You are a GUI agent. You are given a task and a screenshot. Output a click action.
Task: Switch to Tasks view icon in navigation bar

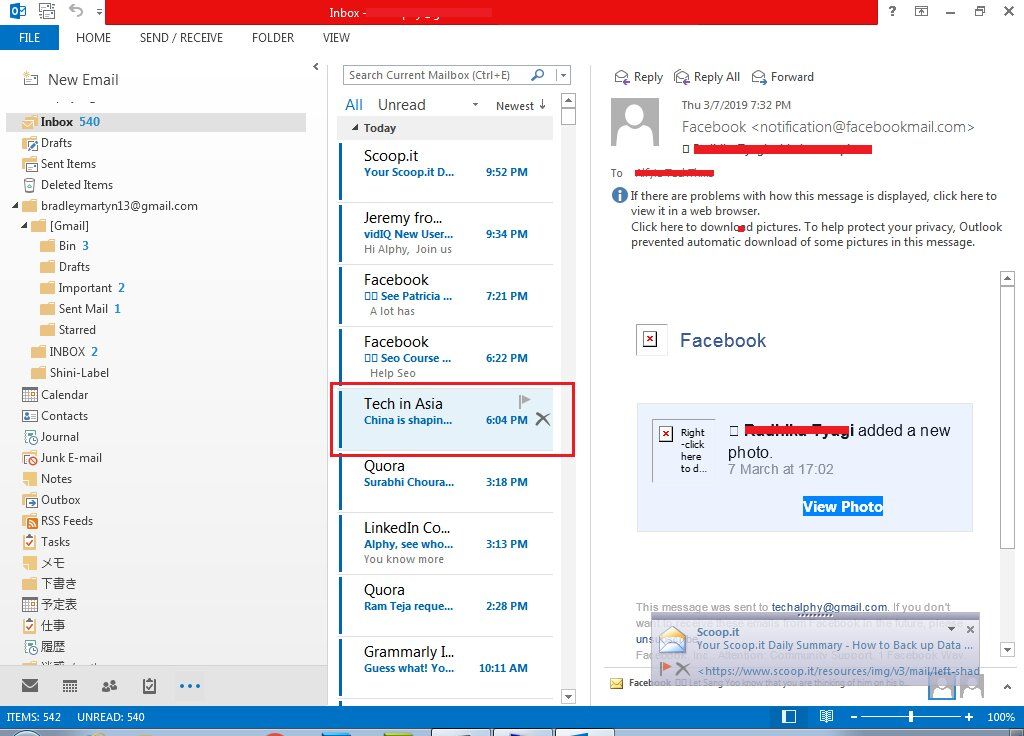pyautogui.click(x=150, y=686)
